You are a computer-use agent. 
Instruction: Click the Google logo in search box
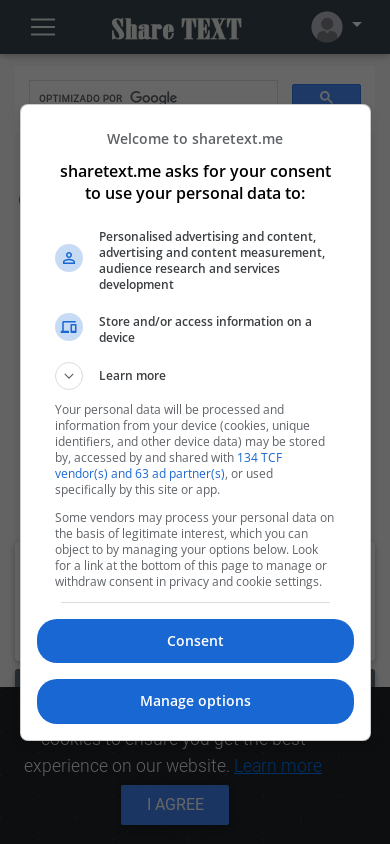coord(154,98)
